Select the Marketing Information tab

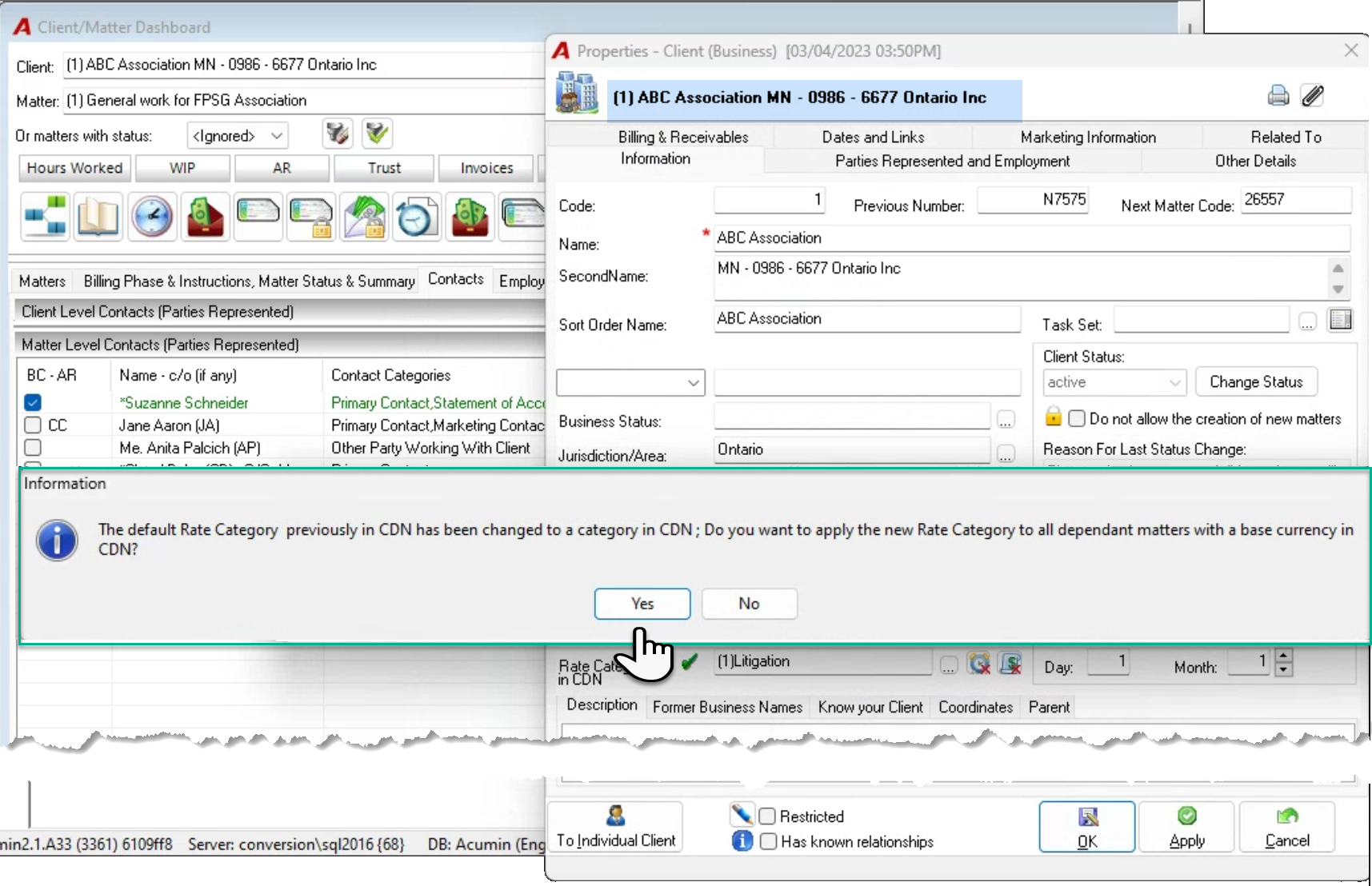tap(1088, 137)
